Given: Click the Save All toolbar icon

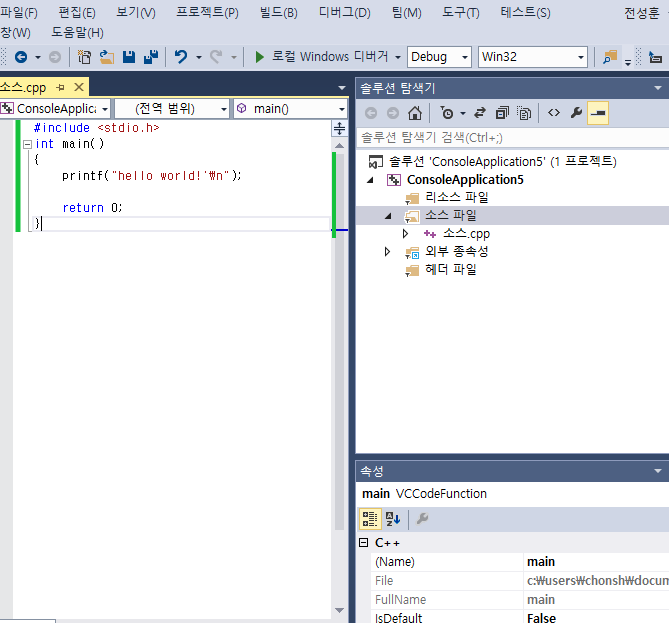Looking at the screenshot, I should click(x=149, y=57).
